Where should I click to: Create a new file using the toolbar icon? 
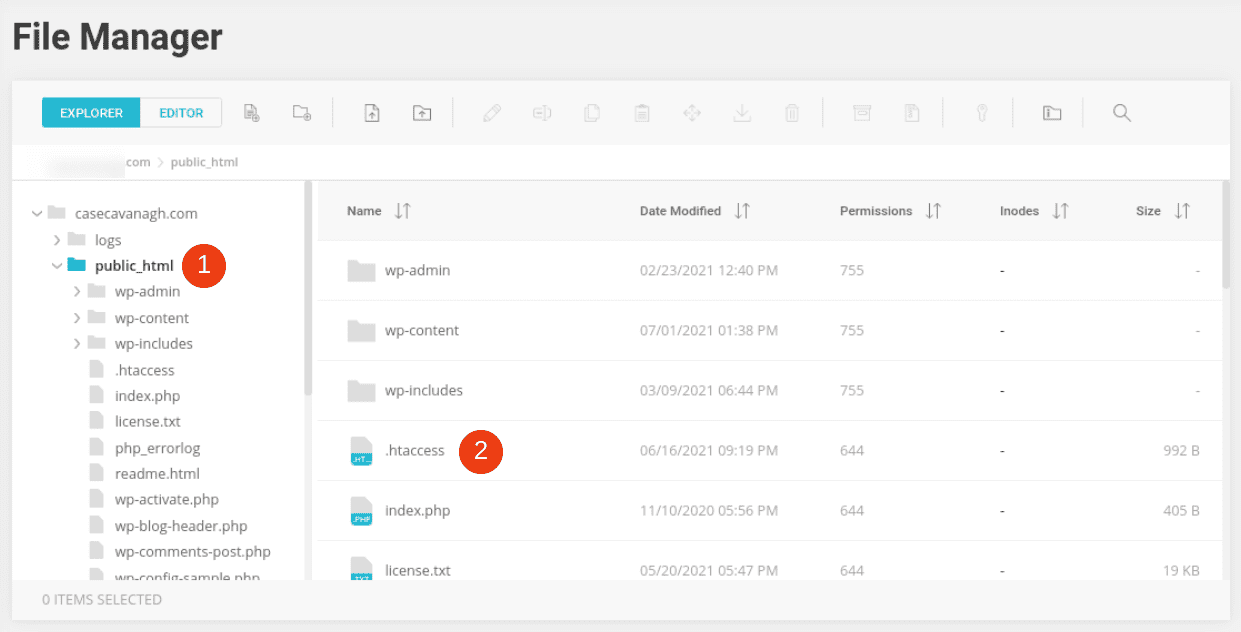251,112
